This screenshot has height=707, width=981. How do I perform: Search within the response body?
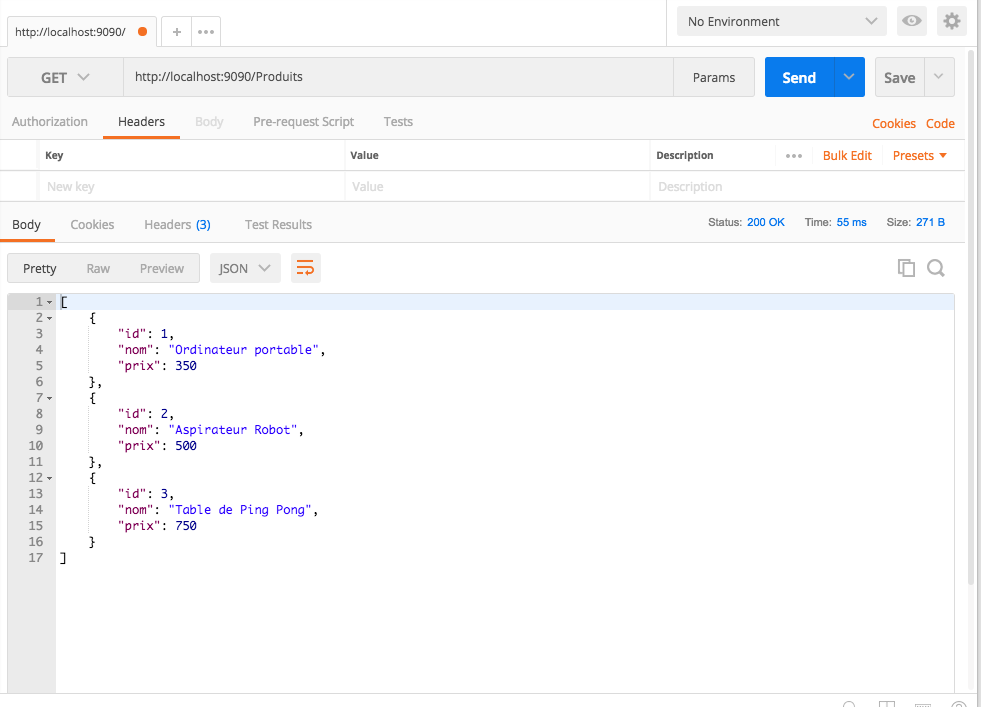[x=936, y=268]
